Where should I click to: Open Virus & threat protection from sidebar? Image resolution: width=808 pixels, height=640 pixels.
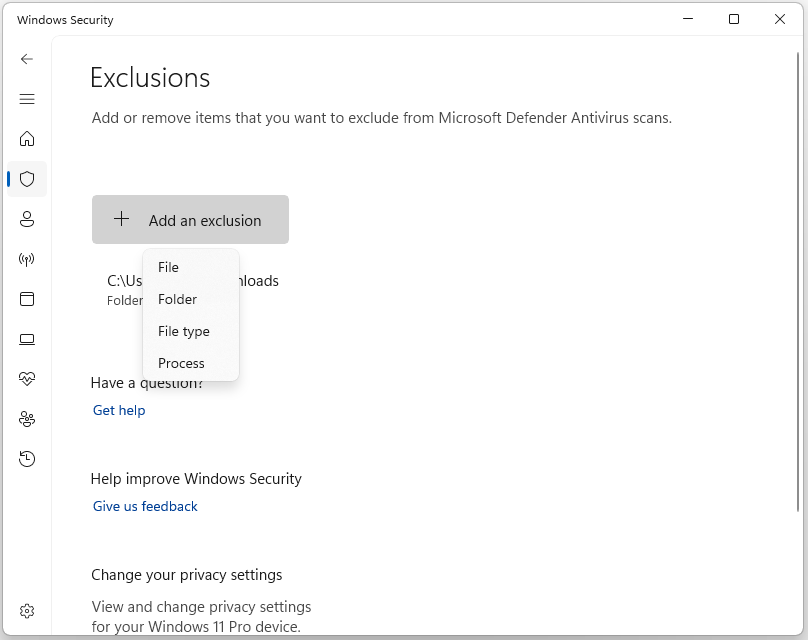[27, 179]
